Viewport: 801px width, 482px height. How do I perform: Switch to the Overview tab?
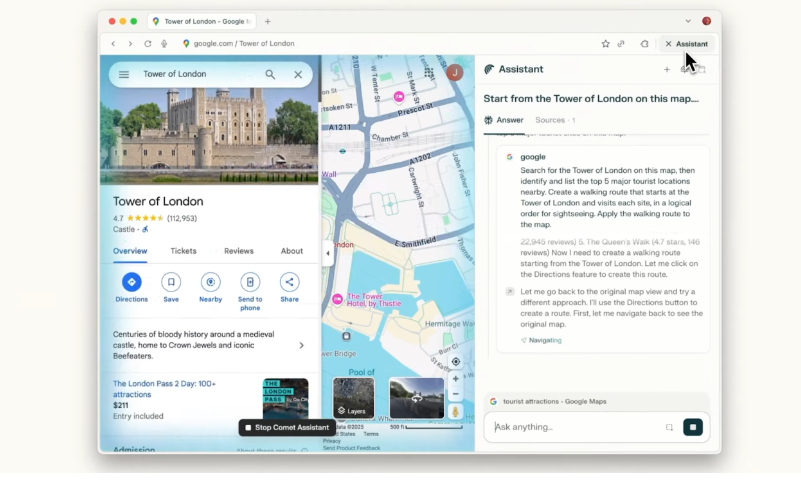point(130,251)
